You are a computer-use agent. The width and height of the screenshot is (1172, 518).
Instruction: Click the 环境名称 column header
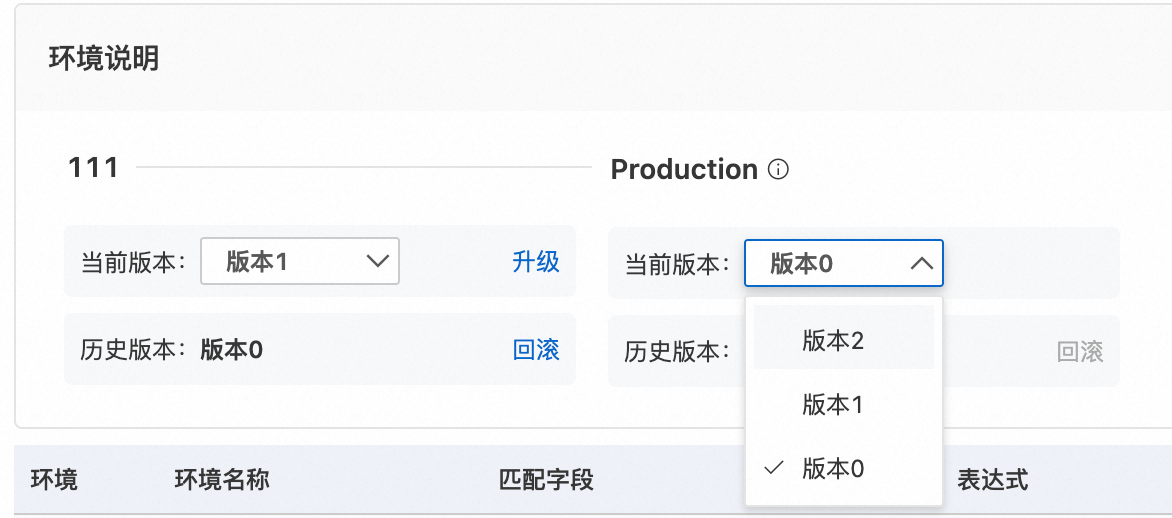(222, 480)
